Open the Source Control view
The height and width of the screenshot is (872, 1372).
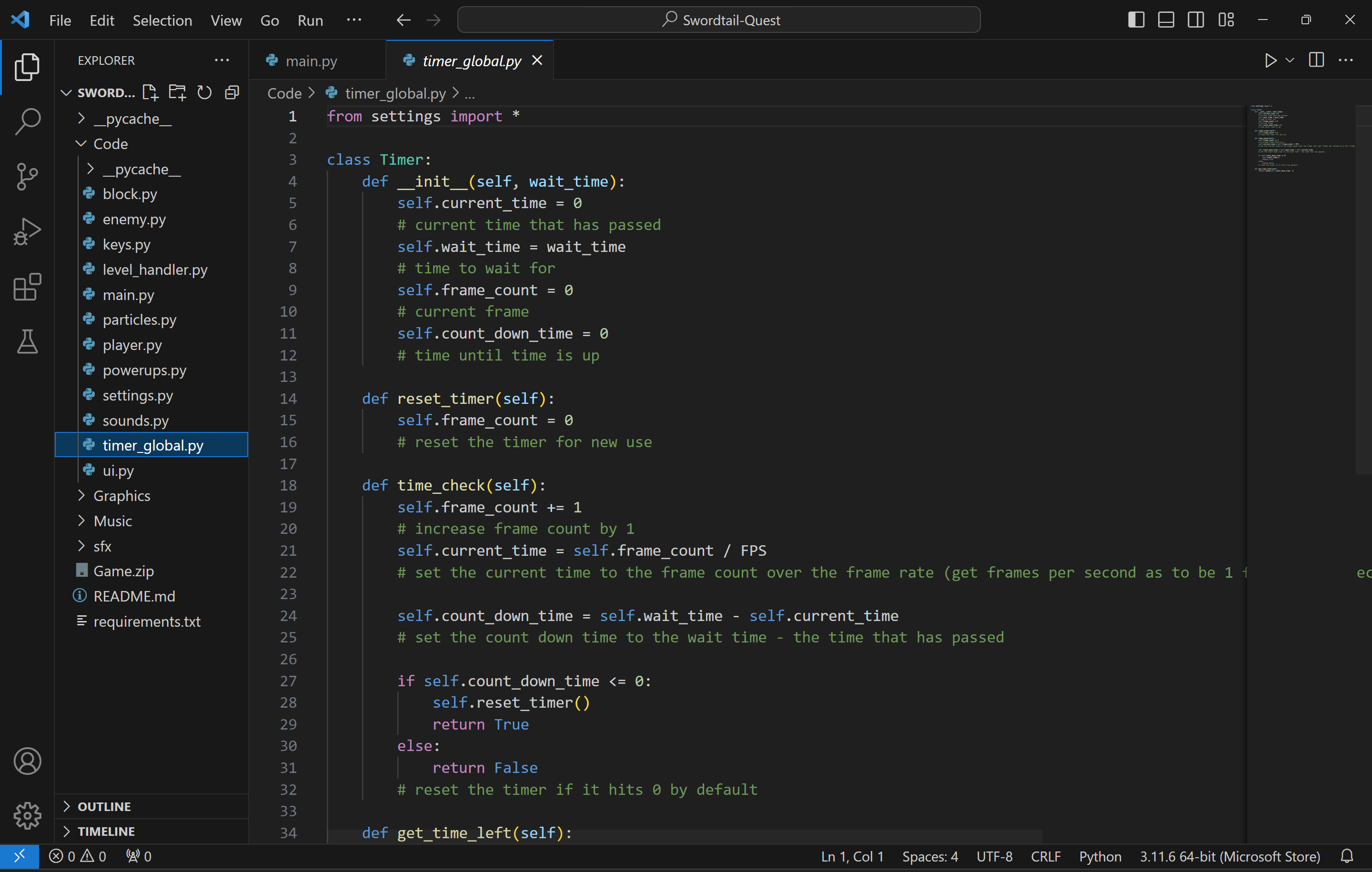click(x=27, y=177)
